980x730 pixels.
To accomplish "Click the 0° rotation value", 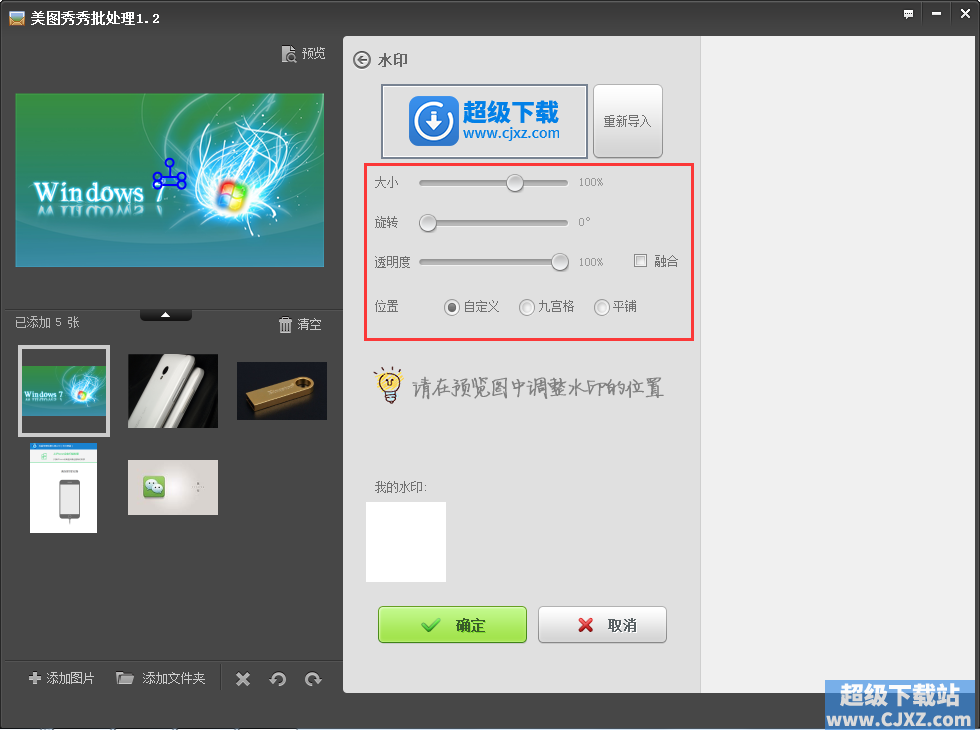I will pyautogui.click(x=584, y=222).
